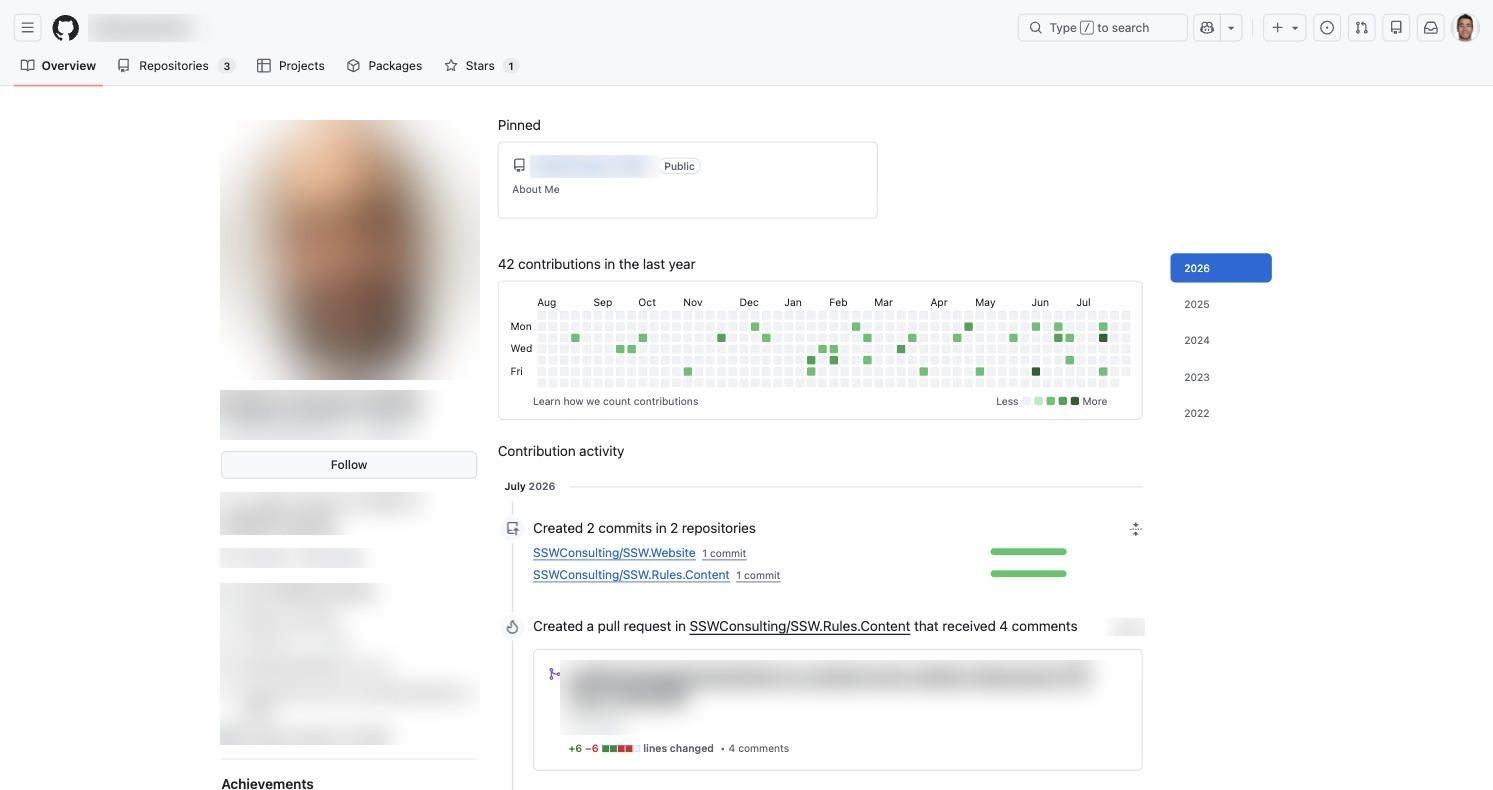
Task: Click the commits activity timeline icon
Action: [512, 528]
